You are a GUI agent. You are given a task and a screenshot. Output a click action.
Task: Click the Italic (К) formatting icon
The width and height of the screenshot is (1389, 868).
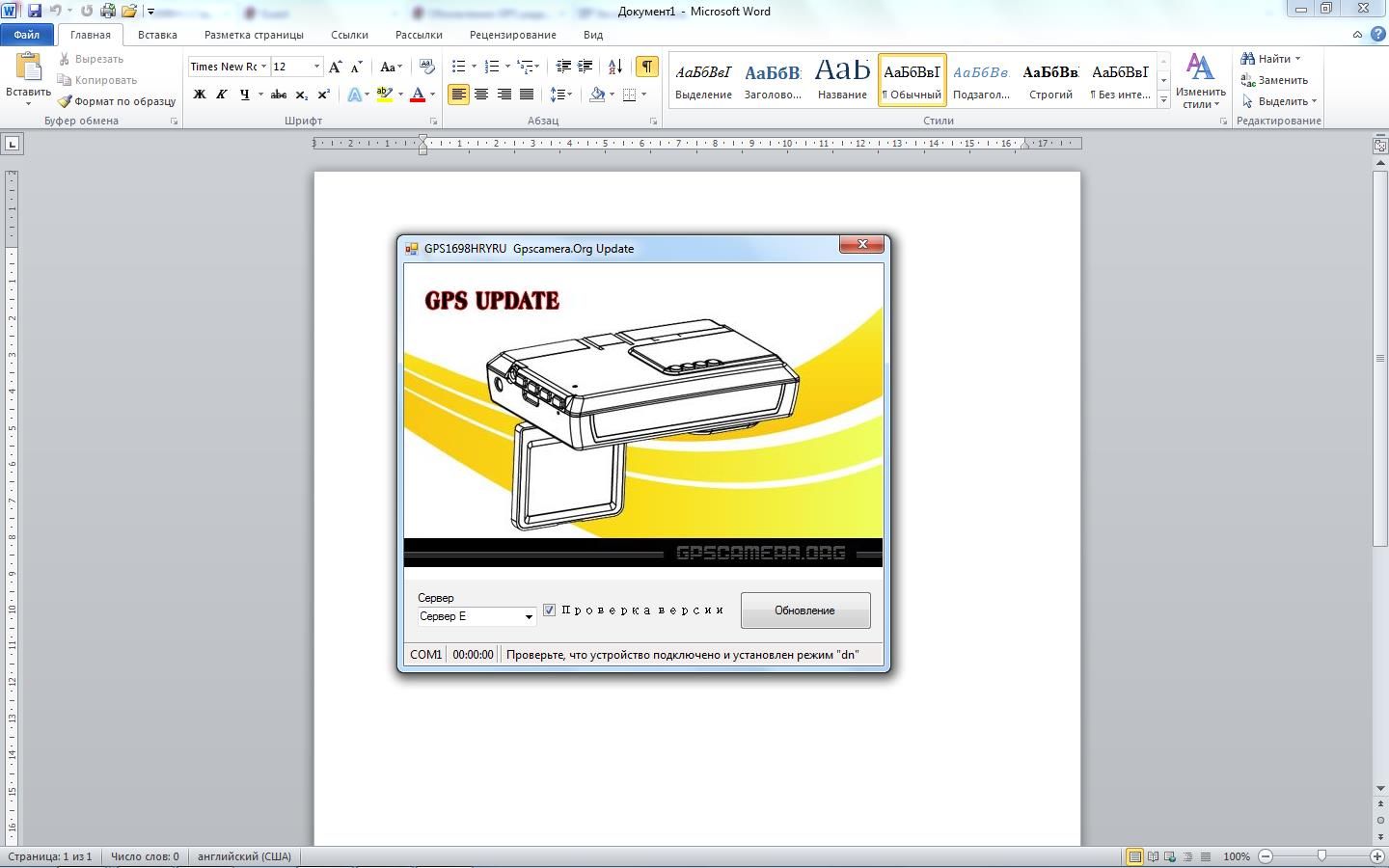tap(222, 95)
